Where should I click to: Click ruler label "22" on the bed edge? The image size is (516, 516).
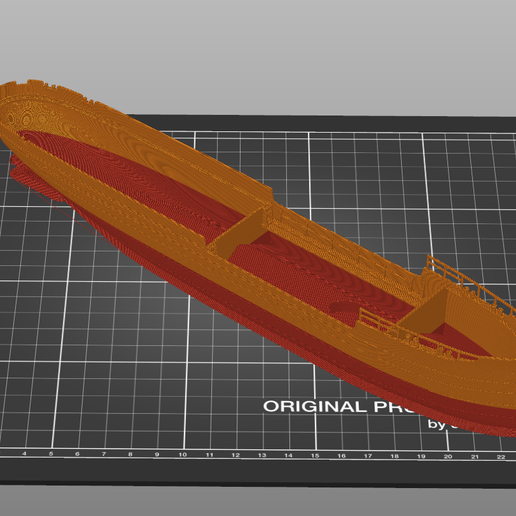[501, 457]
